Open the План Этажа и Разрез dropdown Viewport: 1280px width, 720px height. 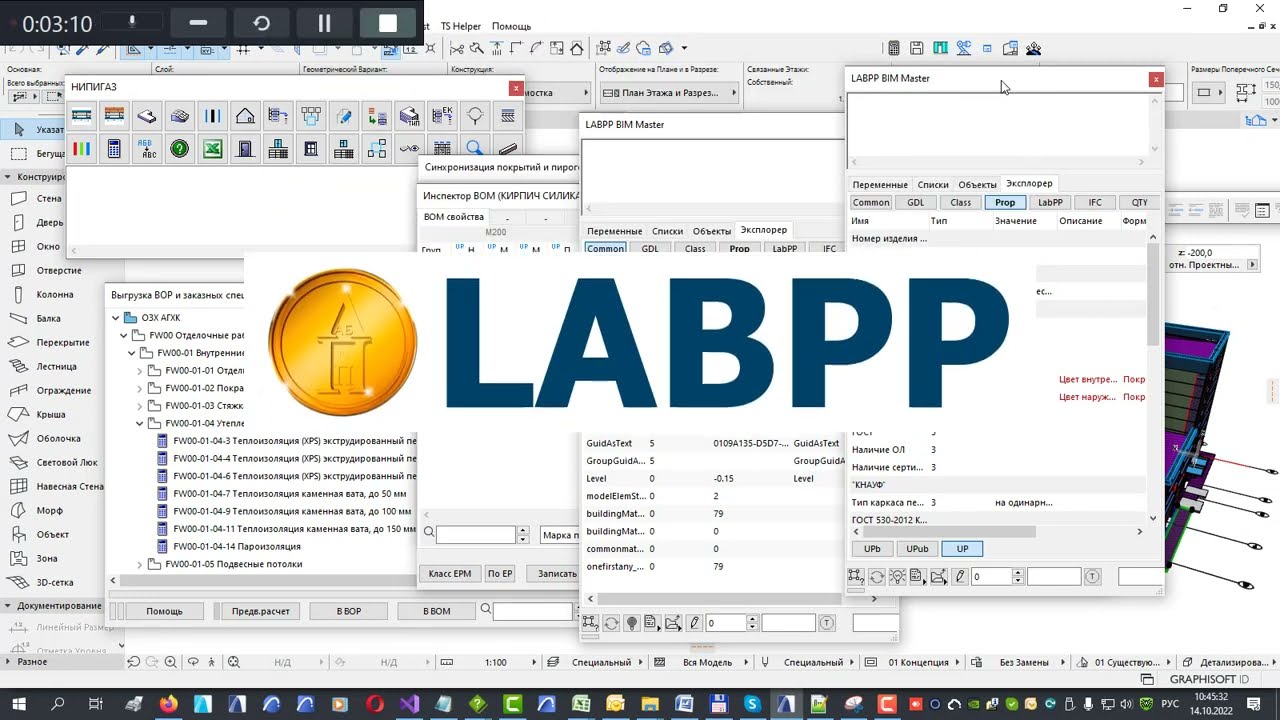[x=669, y=93]
